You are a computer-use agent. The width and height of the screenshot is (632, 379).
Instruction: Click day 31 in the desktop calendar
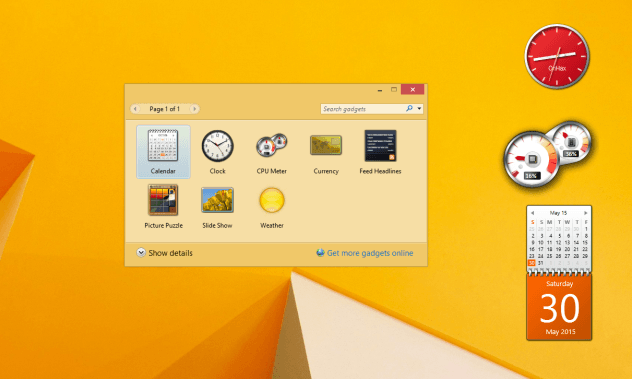tap(541, 263)
